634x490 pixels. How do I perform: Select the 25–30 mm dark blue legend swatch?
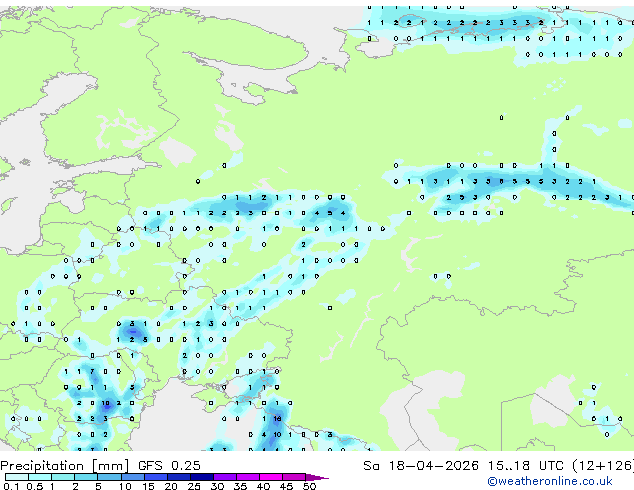pos(202,477)
